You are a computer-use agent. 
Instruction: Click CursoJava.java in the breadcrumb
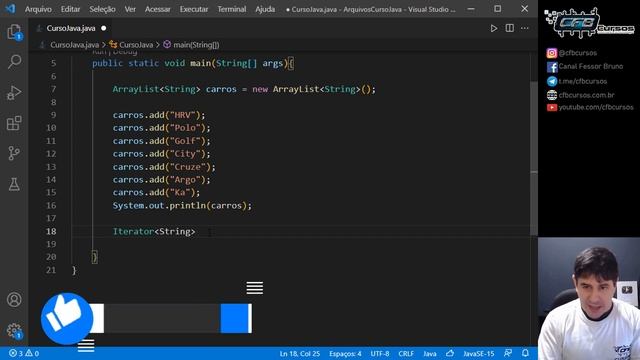[x=74, y=45]
